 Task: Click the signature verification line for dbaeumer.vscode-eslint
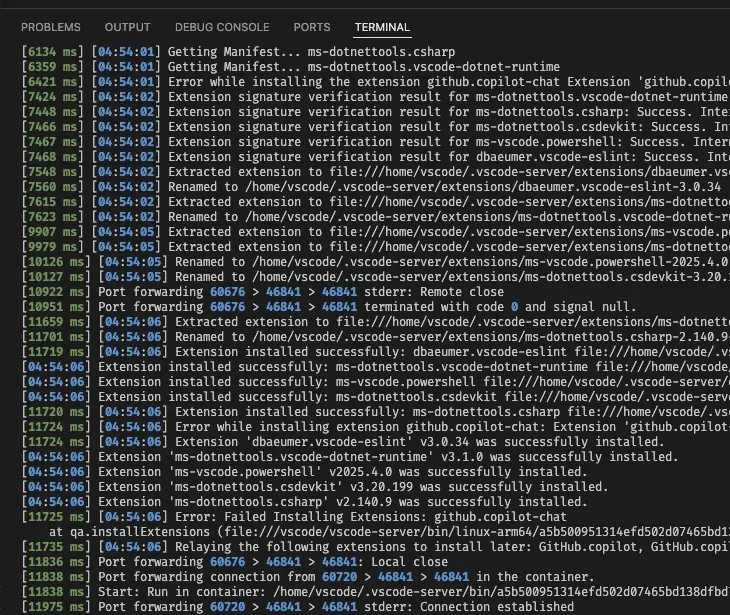click(x=376, y=157)
